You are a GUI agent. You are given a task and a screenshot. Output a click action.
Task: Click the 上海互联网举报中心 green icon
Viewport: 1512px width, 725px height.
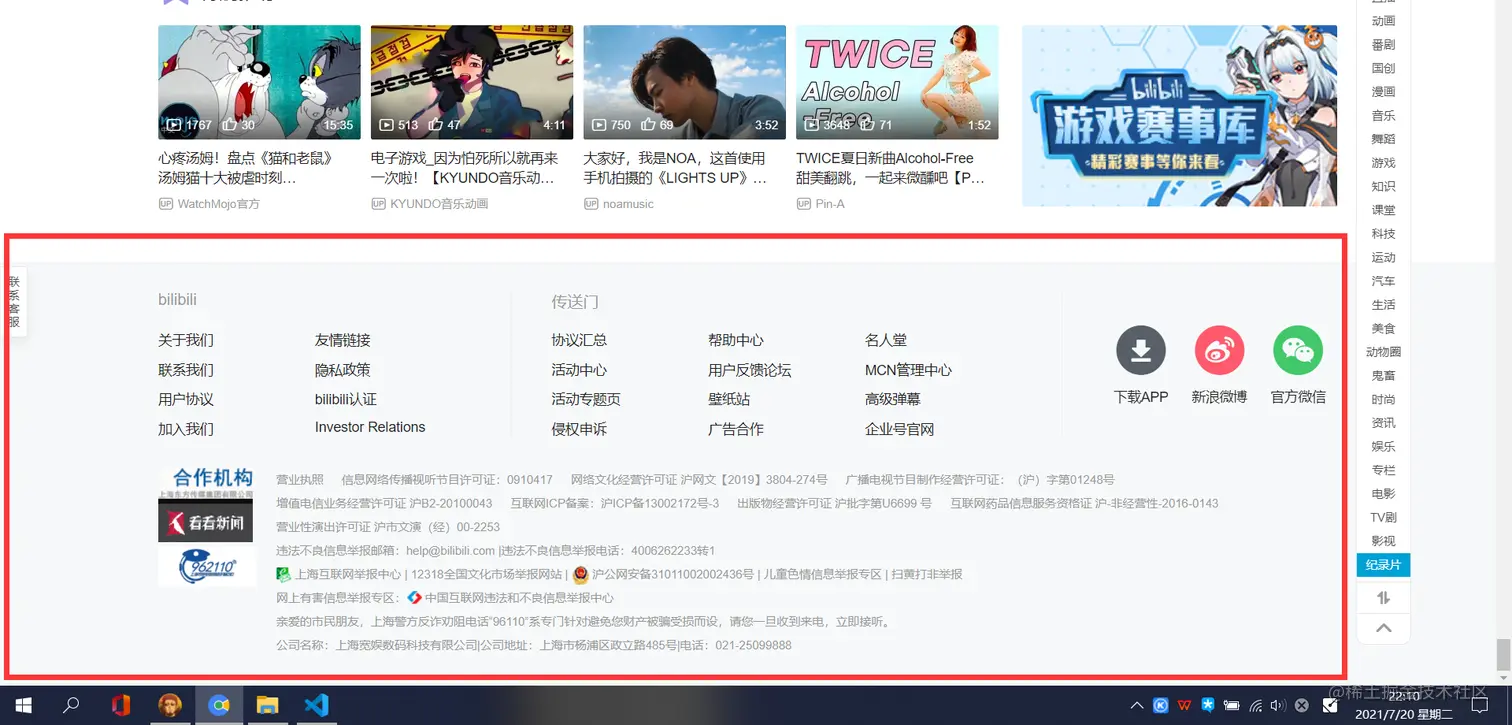pos(283,574)
